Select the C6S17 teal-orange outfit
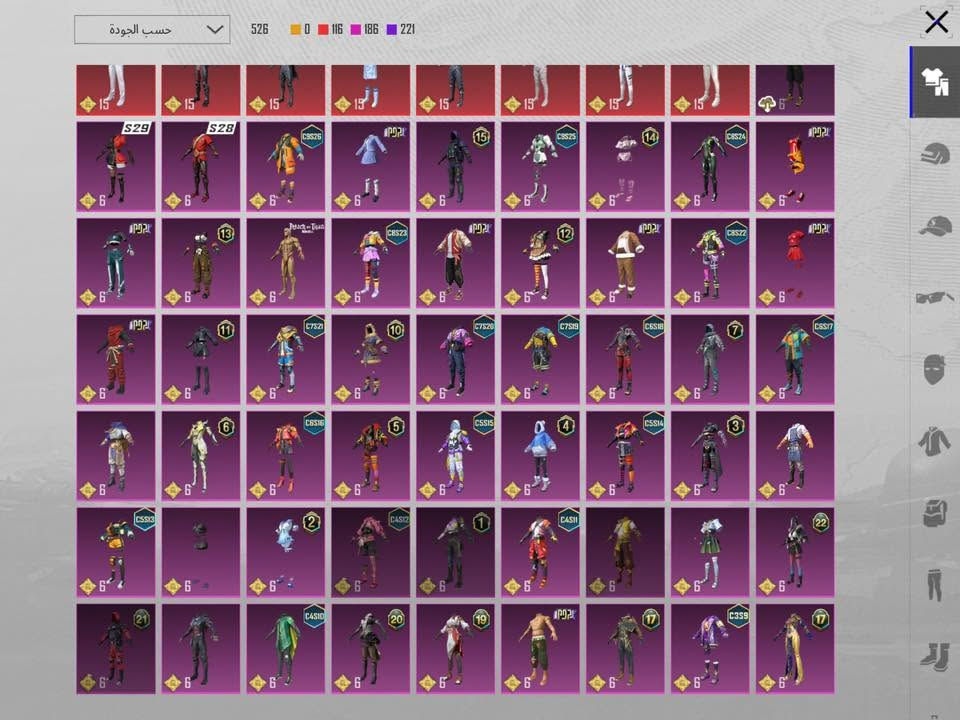 coord(795,359)
